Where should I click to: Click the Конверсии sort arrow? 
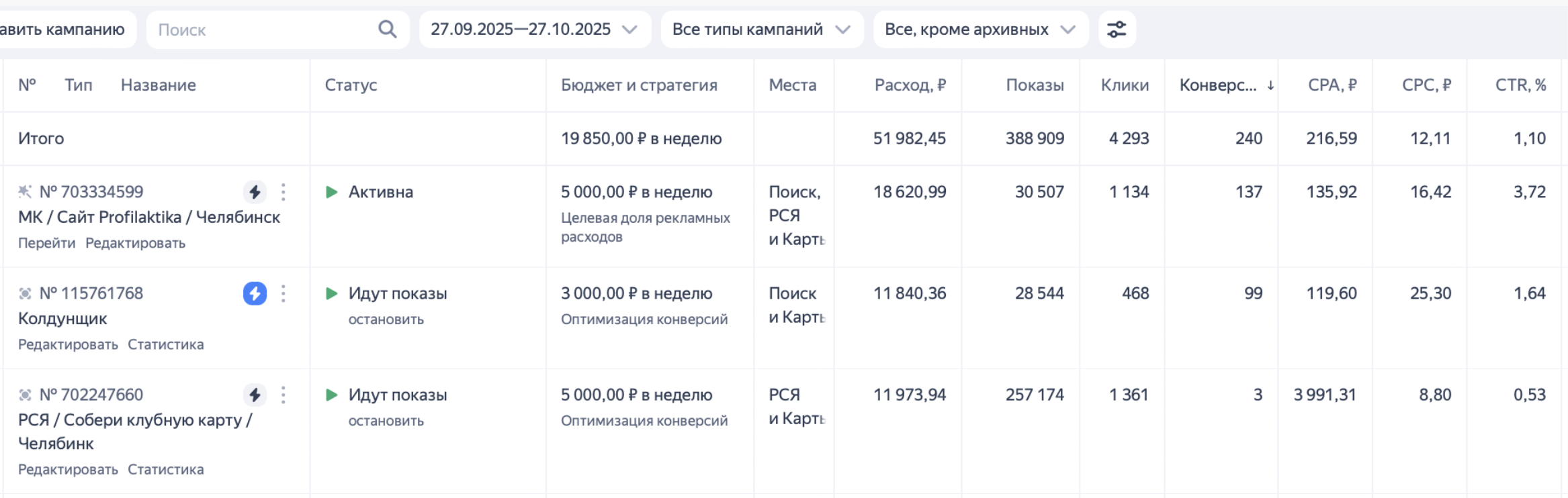pos(1270,85)
